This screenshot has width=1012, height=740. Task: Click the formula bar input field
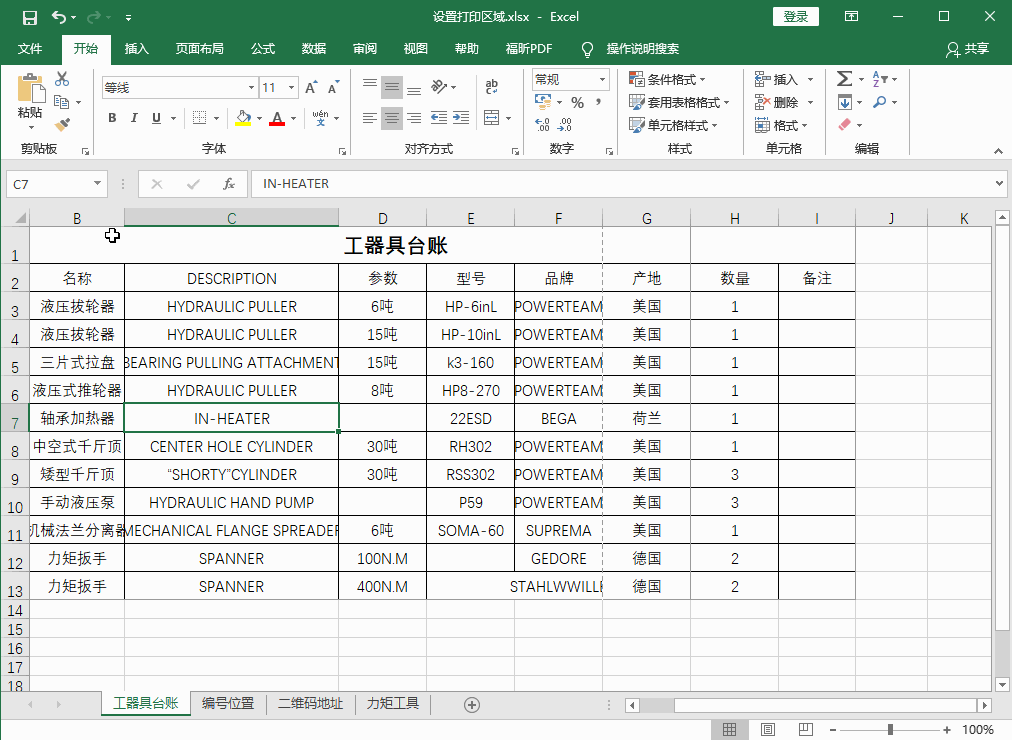pyautogui.click(x=620, y=184)
